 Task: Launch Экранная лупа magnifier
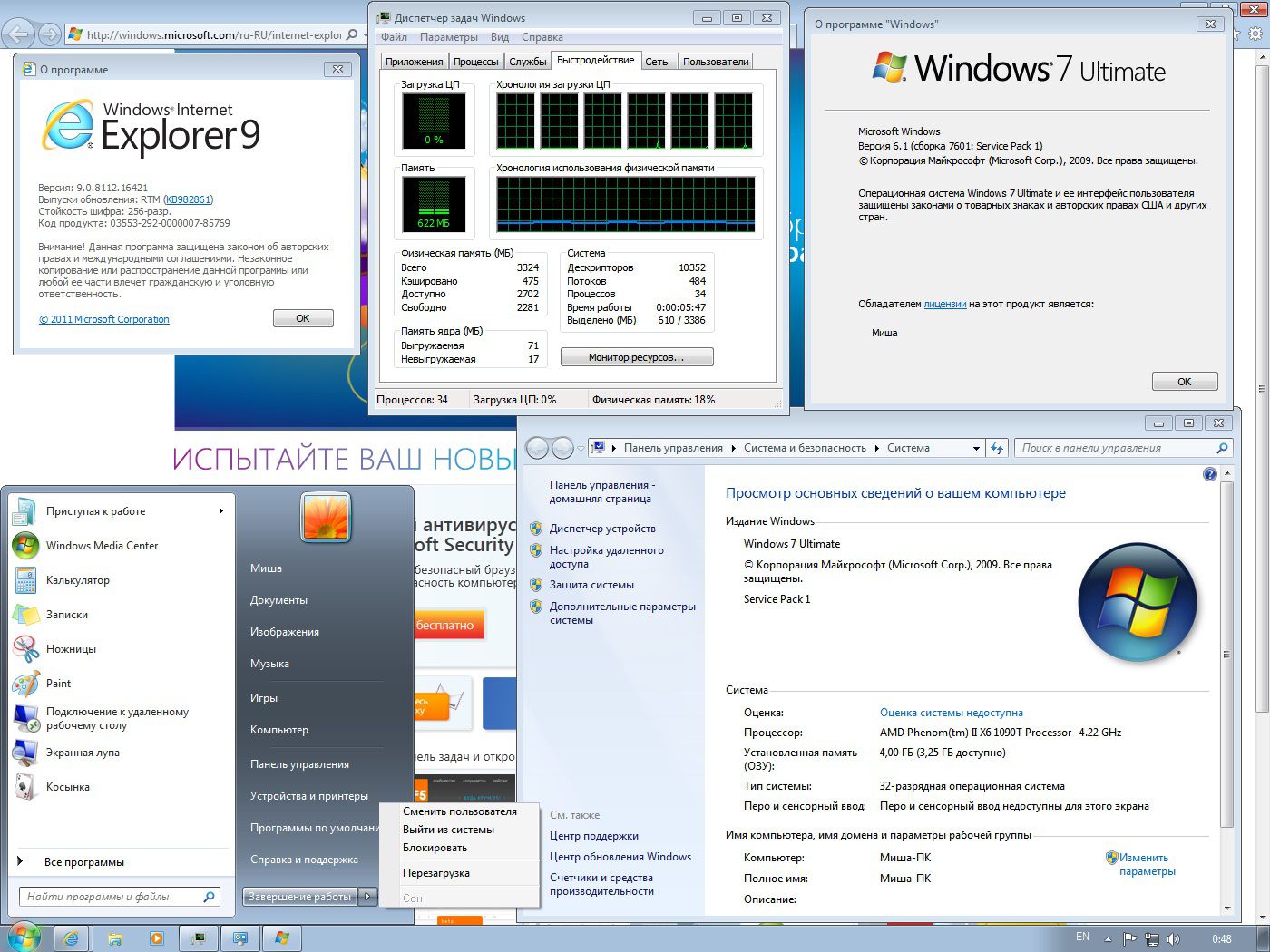(121, 753)
